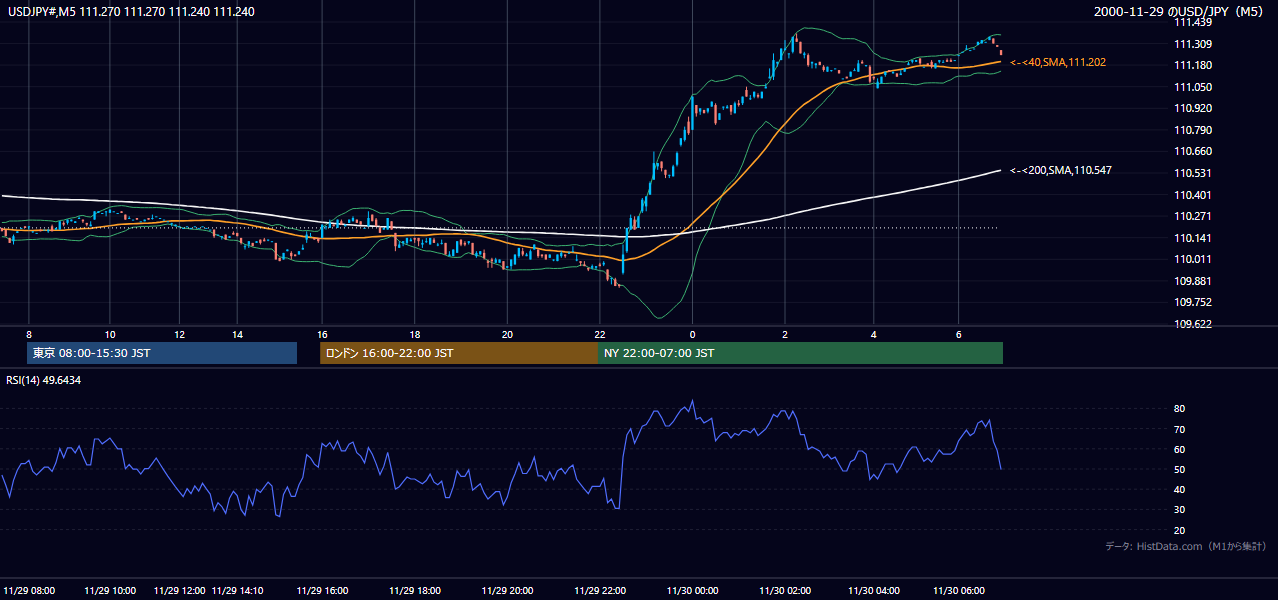Click the 11/30 04:00 time label
This screenshot has height=600, width=1278.
pos(874,591)
